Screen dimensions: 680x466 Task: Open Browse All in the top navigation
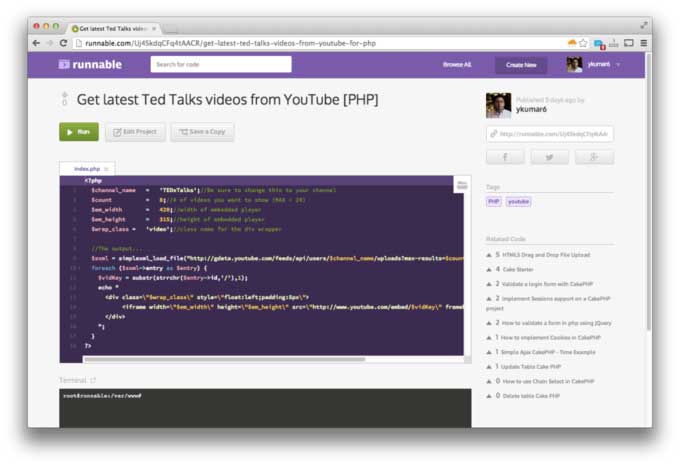[x=457, y=64]
